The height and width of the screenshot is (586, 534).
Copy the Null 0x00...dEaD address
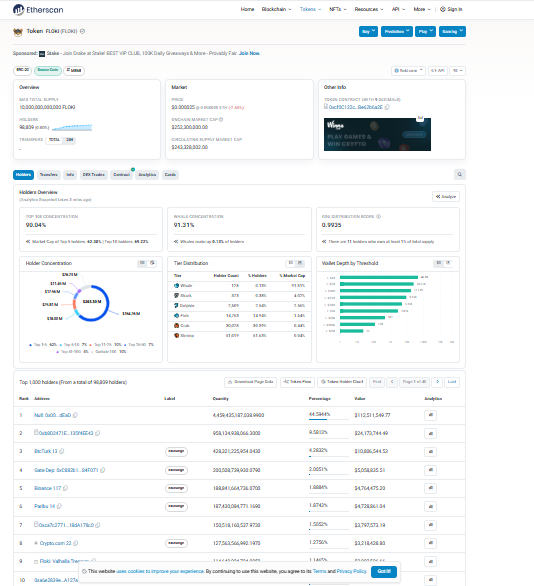(x=75, y=415)
